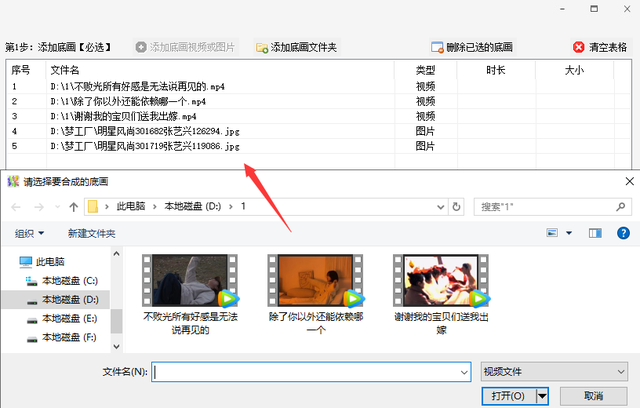Click 本地磁盘 (D:) in address breadcrumb
Image resolution: width=640 pixels, height=408 pixels.
[193, 206]
